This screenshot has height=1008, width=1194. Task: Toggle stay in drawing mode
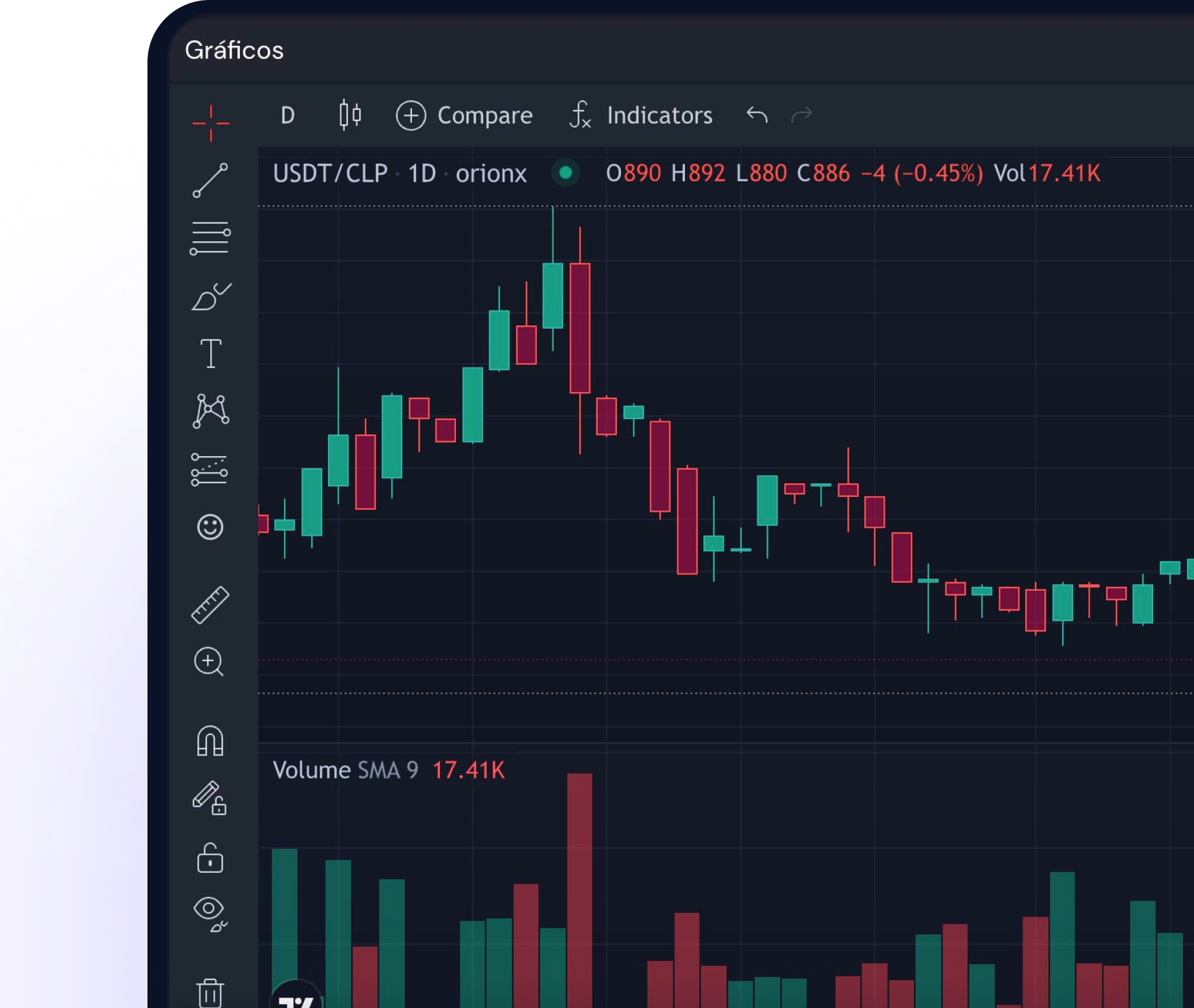(x=210, y=798)
